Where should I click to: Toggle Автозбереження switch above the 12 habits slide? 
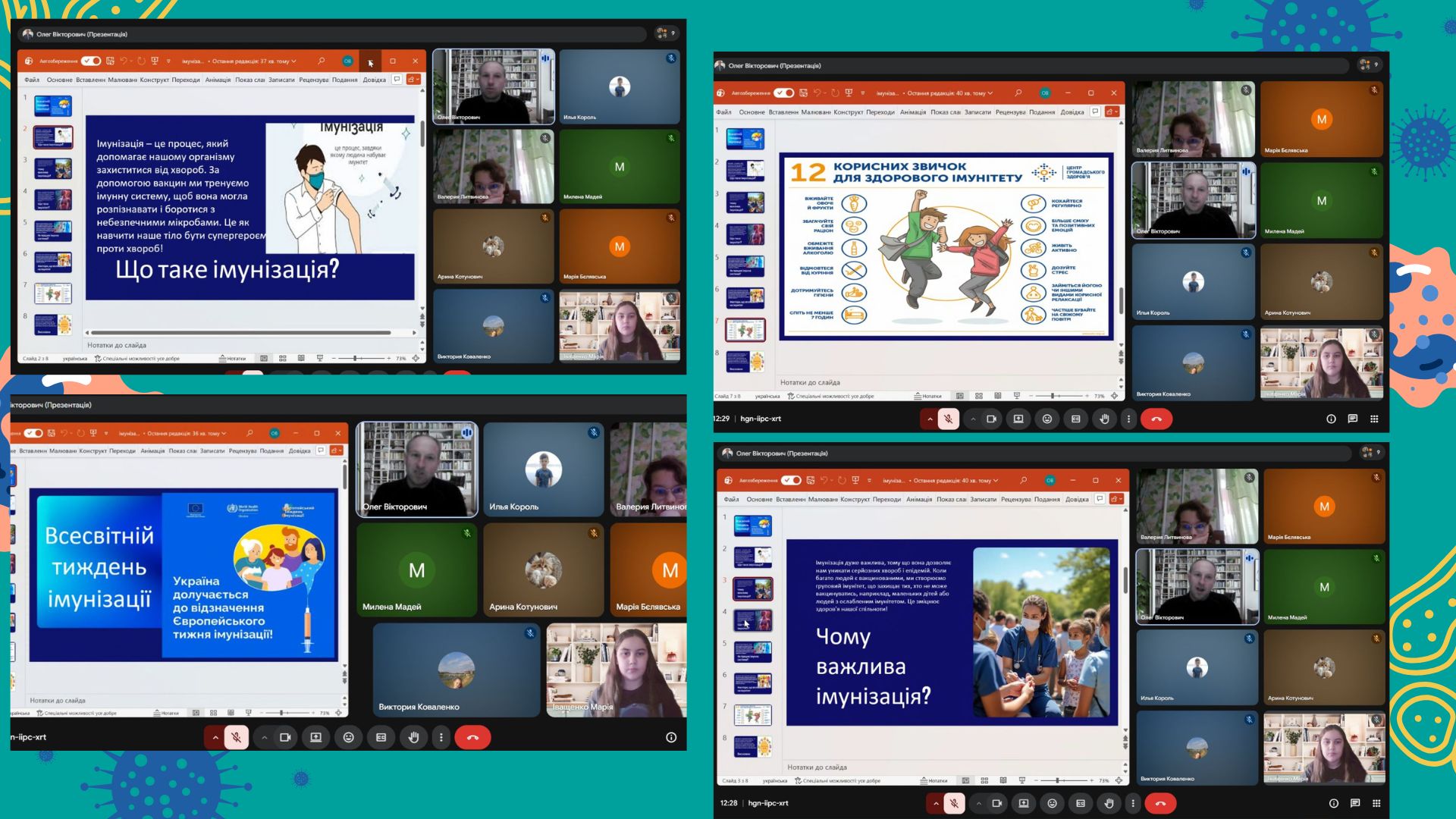point(784,93)
